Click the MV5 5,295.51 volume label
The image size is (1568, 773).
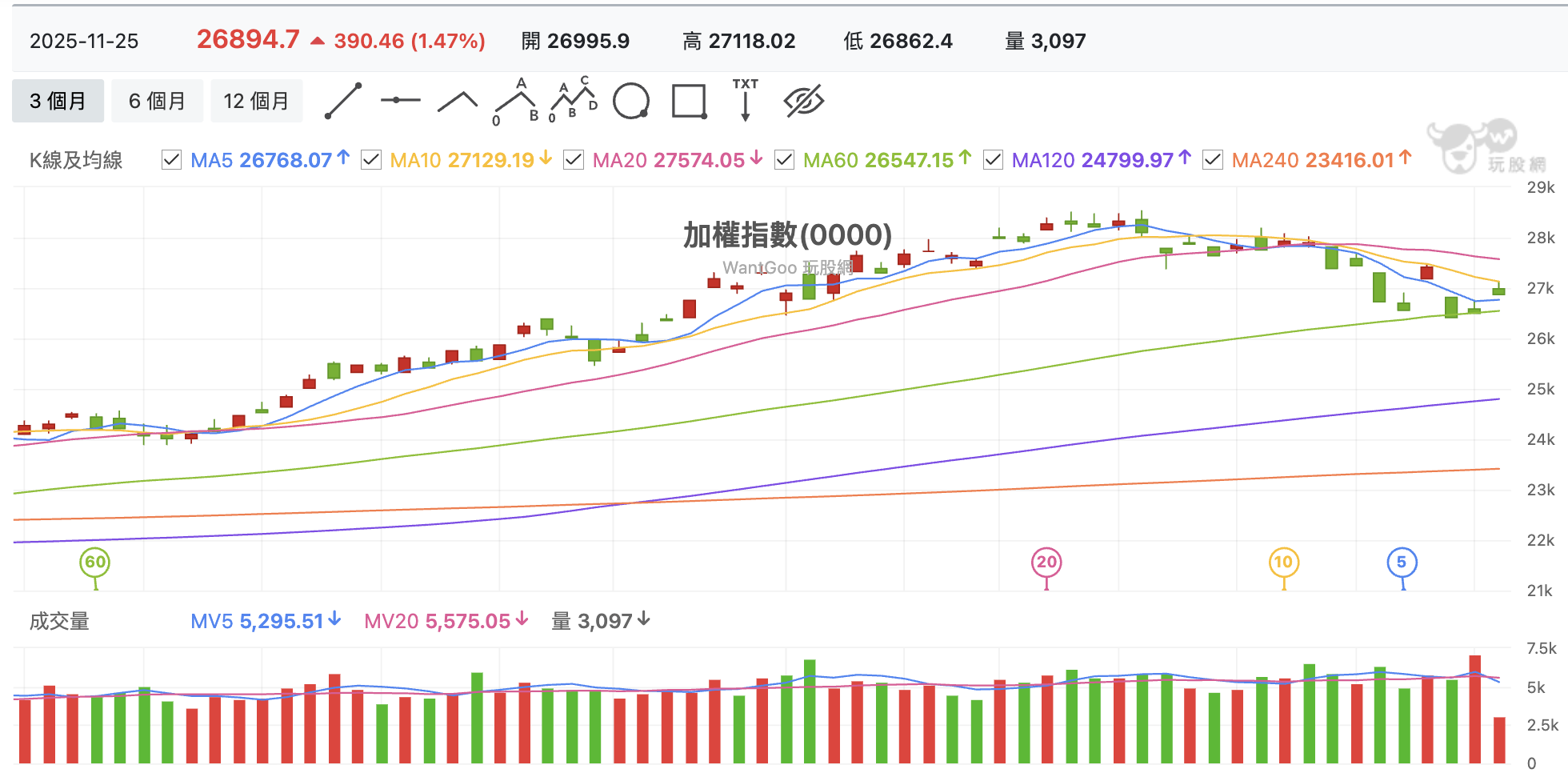tap(266, 621)
